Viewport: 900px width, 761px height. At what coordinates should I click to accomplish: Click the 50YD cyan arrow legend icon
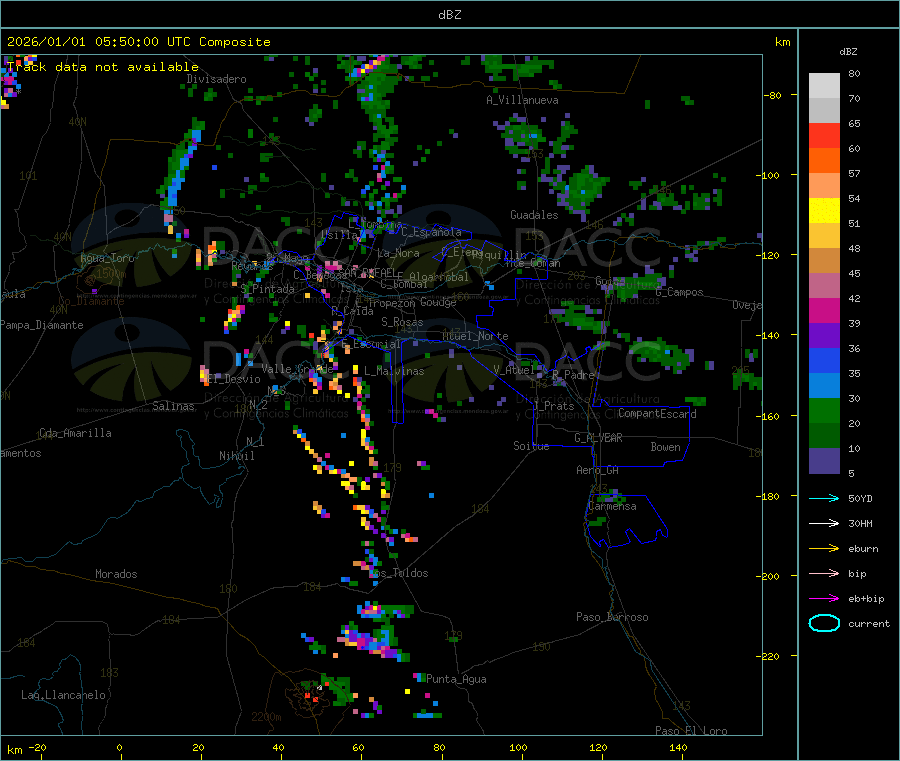824,498
